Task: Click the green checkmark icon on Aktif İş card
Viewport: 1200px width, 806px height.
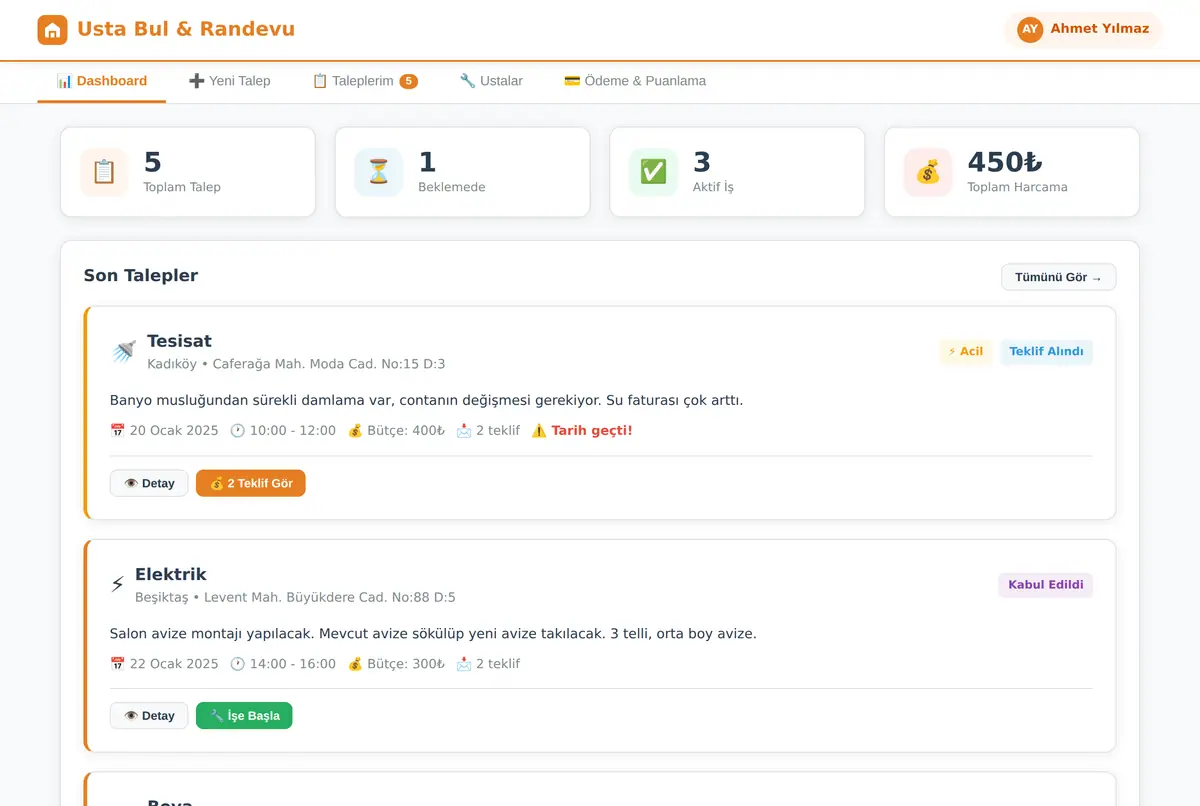Action: tap(653, 172)
